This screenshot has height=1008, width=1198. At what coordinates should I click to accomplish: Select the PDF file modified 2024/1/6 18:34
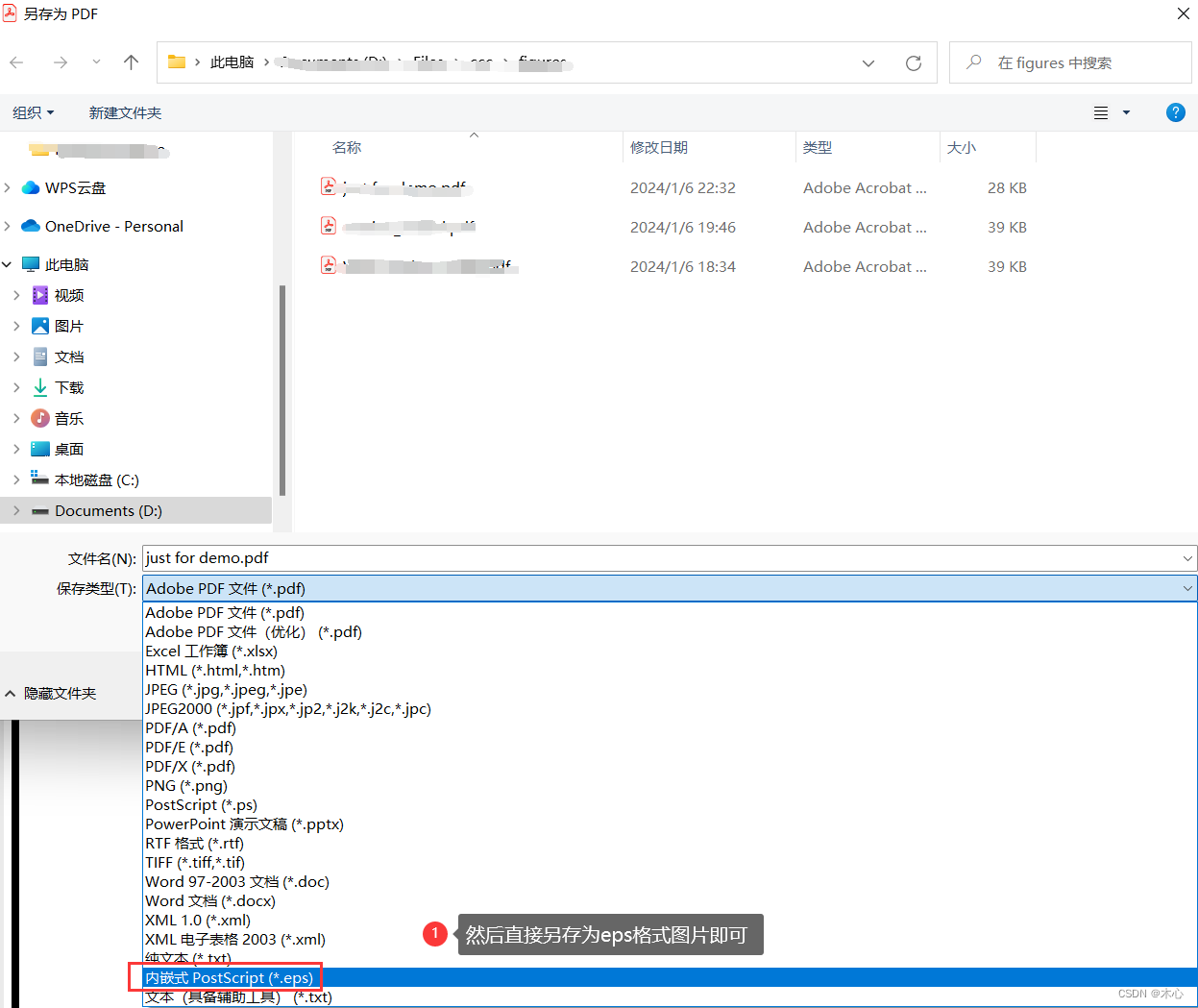(673, 267)
